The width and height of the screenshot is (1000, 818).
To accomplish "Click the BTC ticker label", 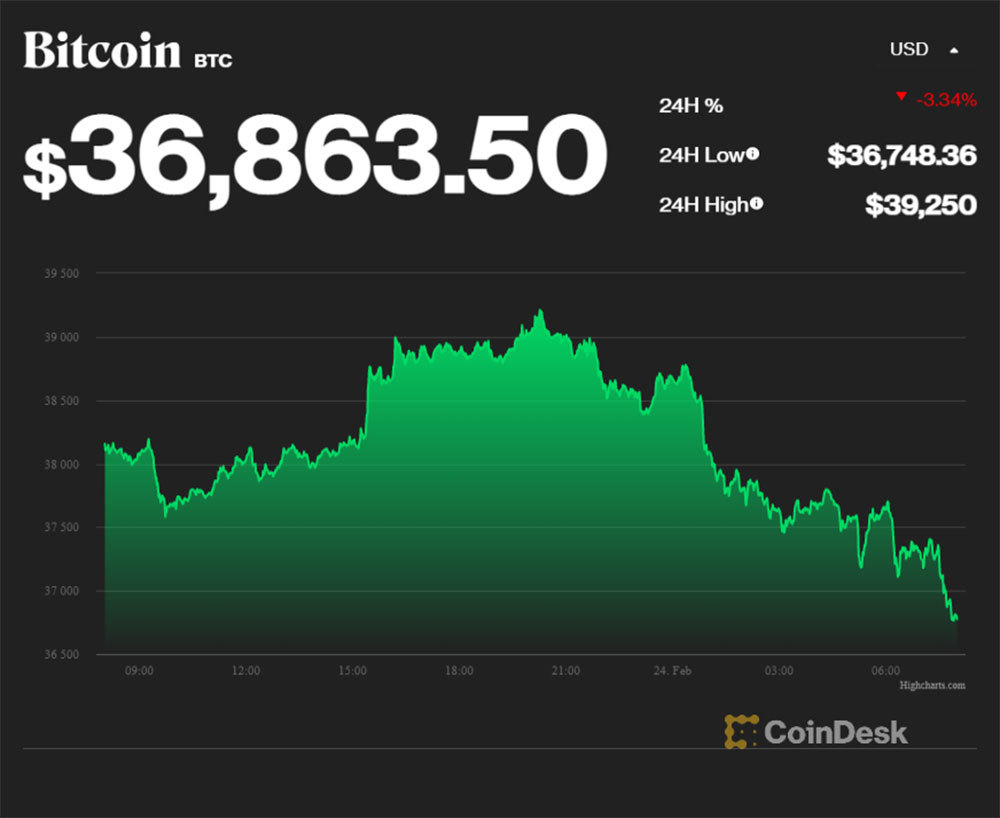I will click(x=213, y=61).
